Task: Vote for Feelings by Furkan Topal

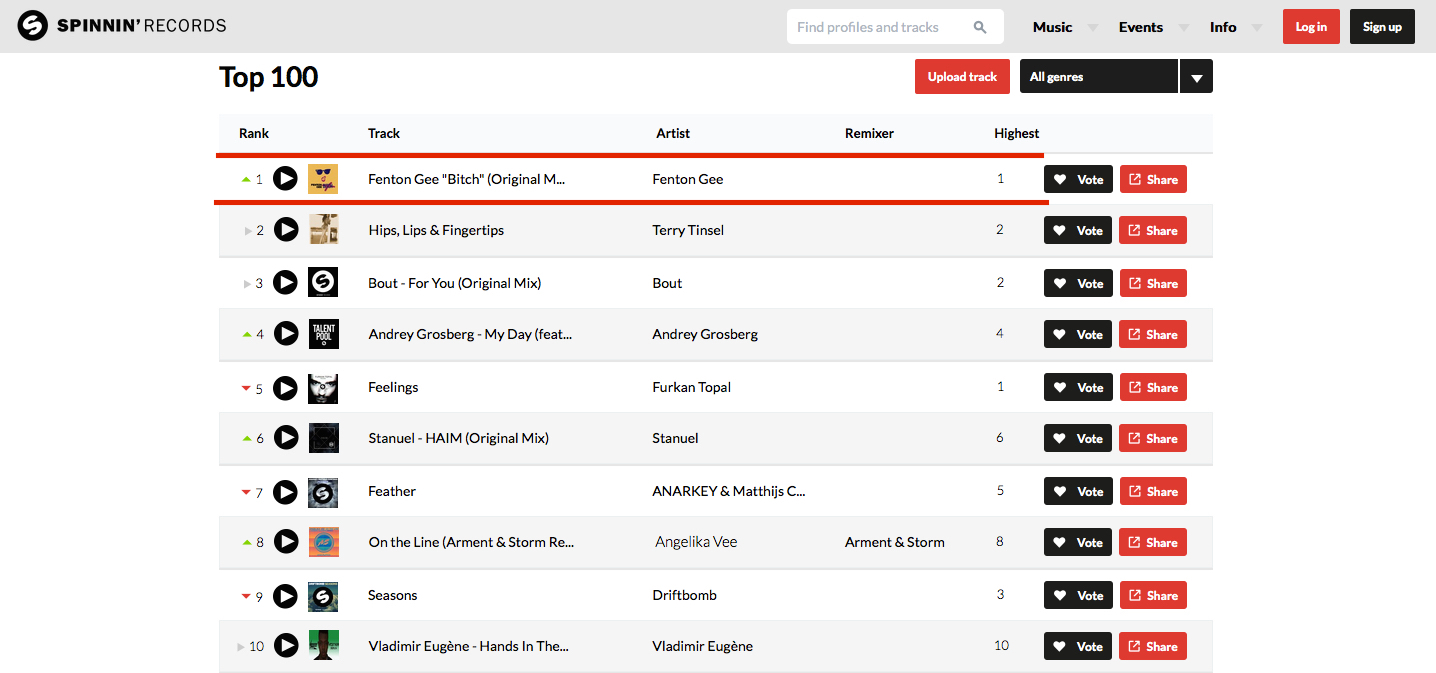Action: pos(1078,387)
